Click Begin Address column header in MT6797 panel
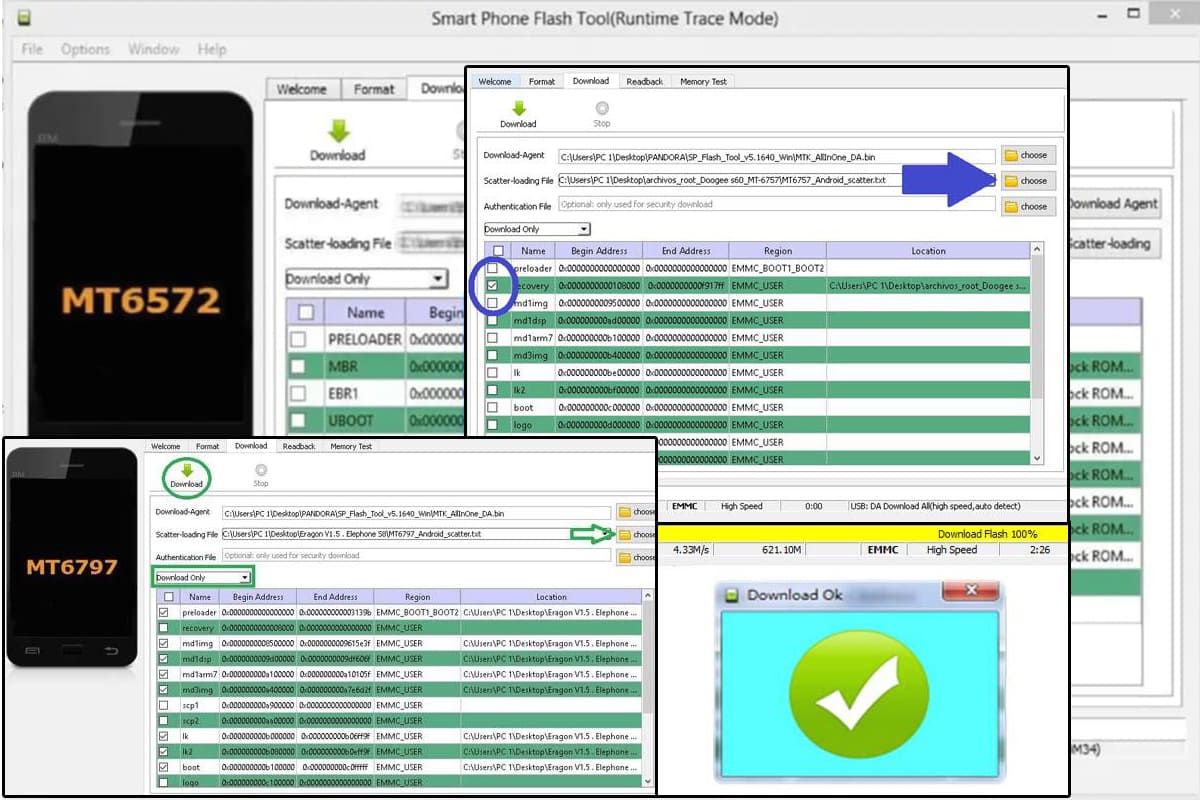 [x=258, y=597]
